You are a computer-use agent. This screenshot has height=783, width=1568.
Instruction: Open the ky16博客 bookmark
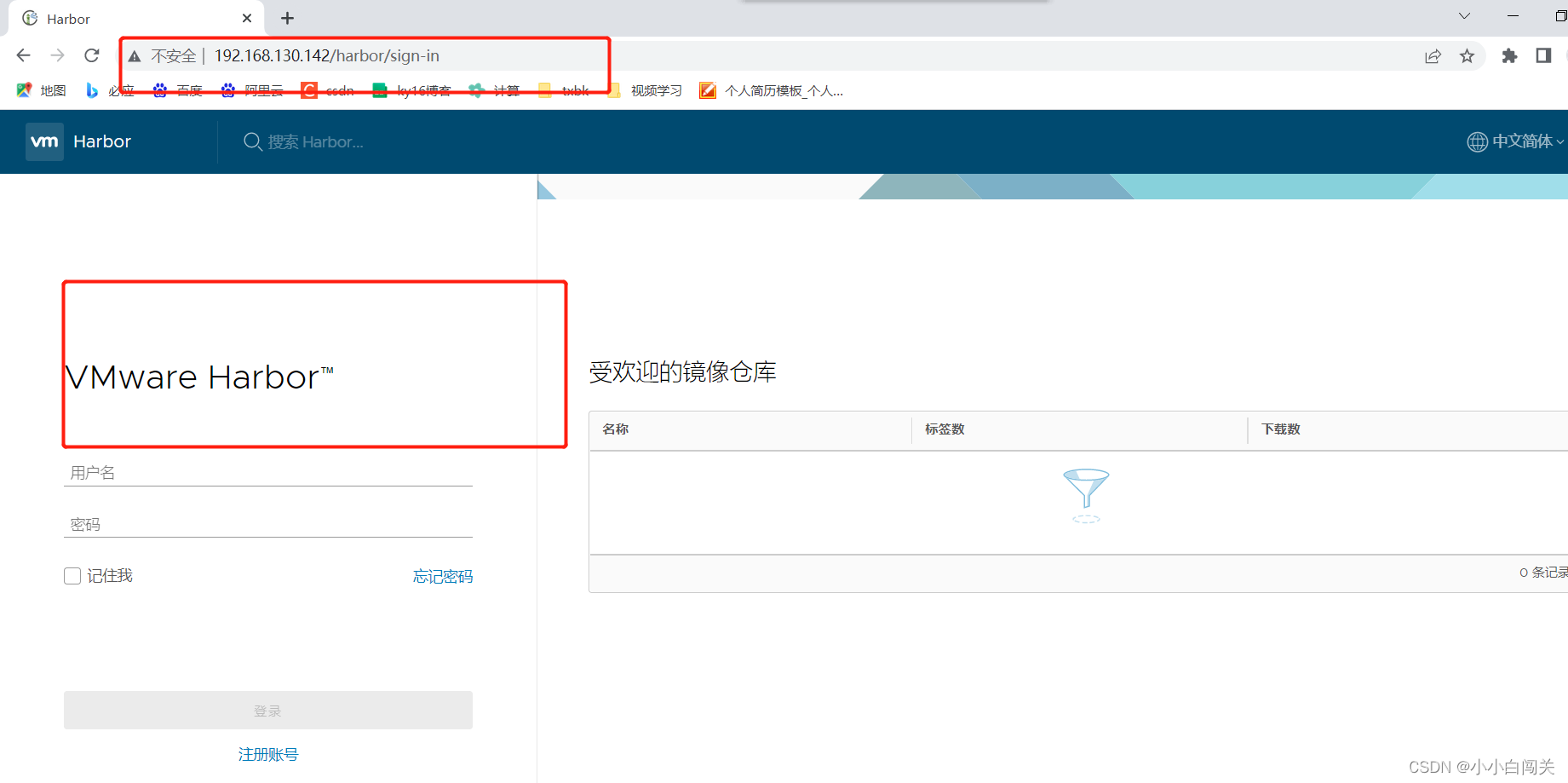coord(412,90)
